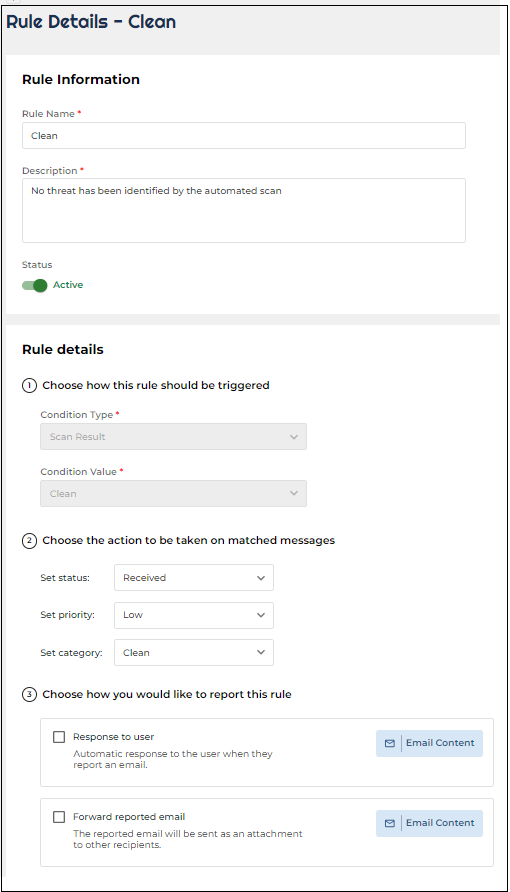Open the Set status dropdown showing Received

coord(194,577)
